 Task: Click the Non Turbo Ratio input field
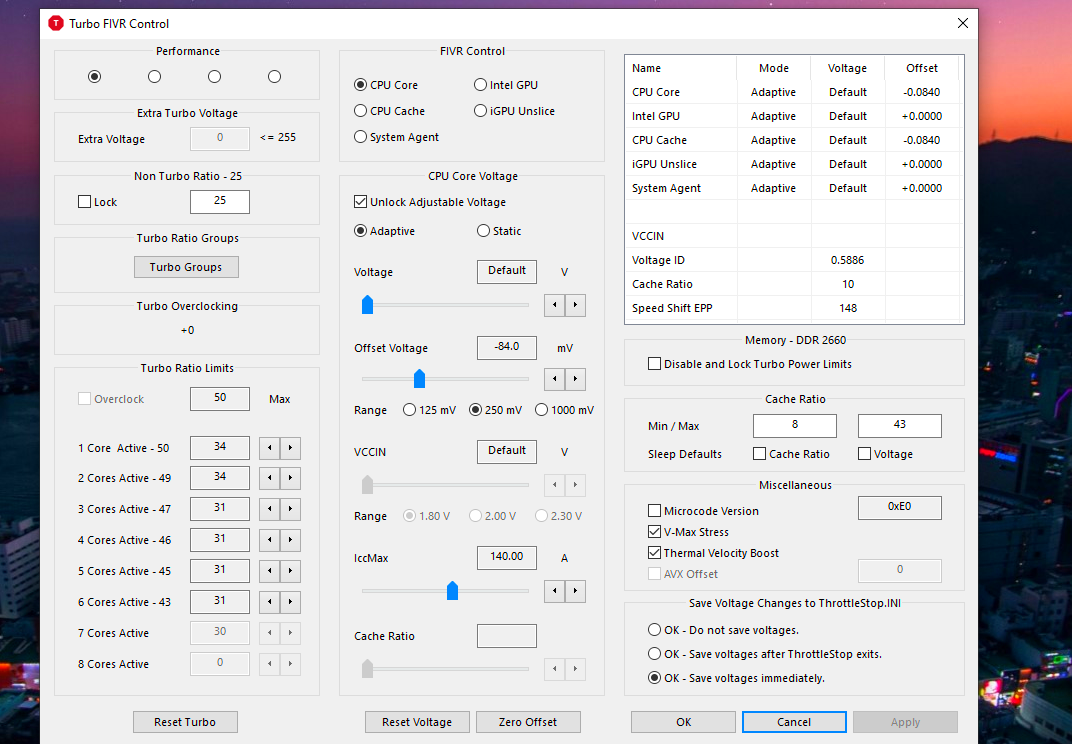219,201
